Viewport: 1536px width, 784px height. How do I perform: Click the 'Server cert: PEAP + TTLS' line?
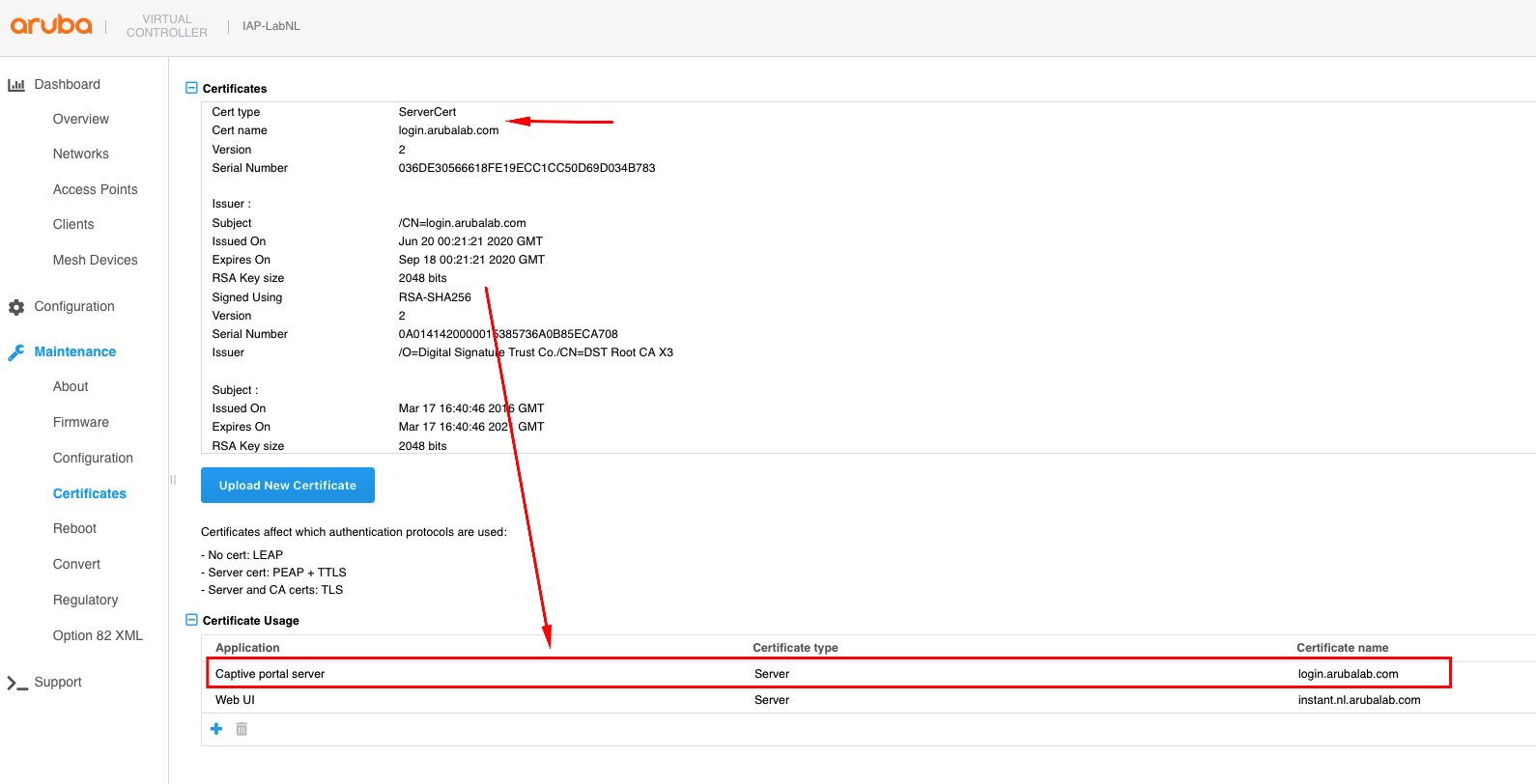(x=273, y=573)
